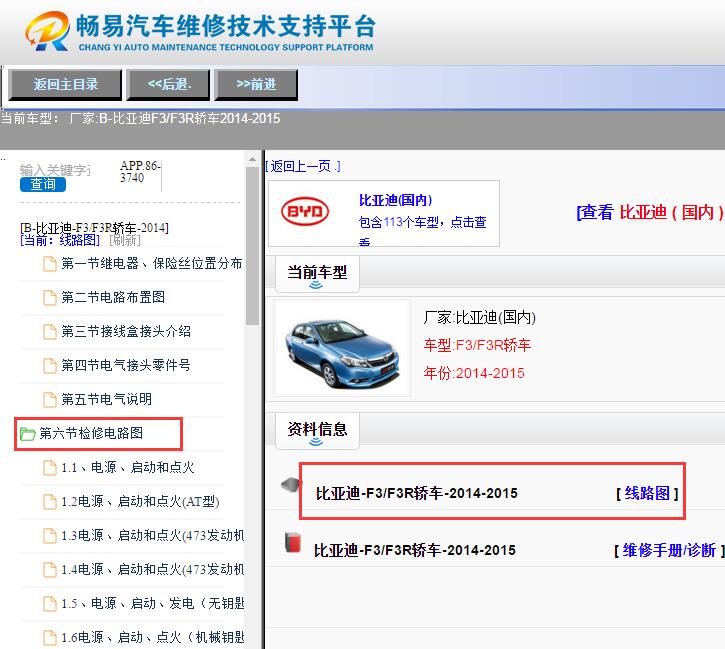The height and width of the screenshot is (649, 725).
Task: Click the 包含113个车型 link
Action: [423, 223]
